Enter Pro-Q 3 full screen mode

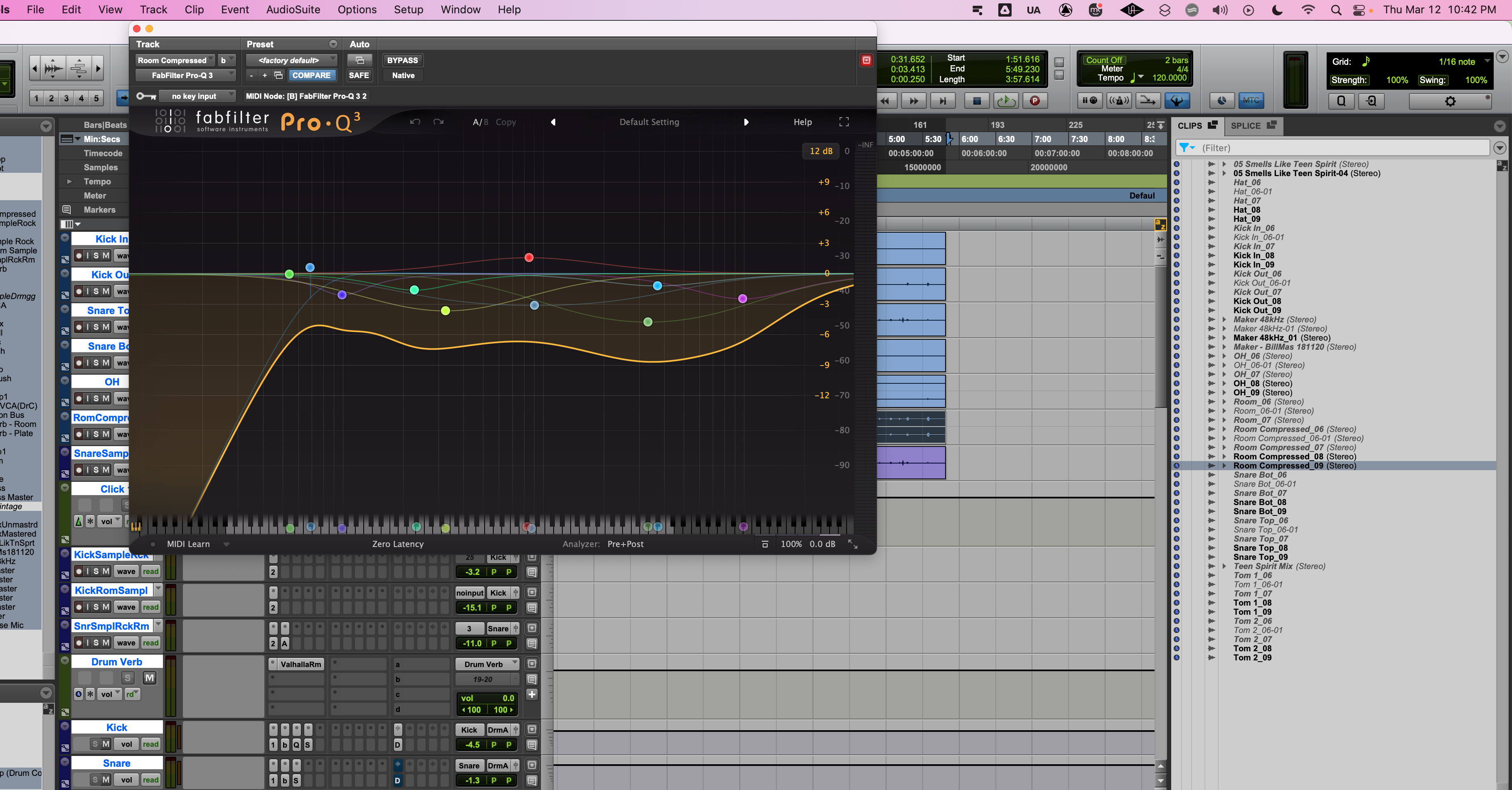844,121
